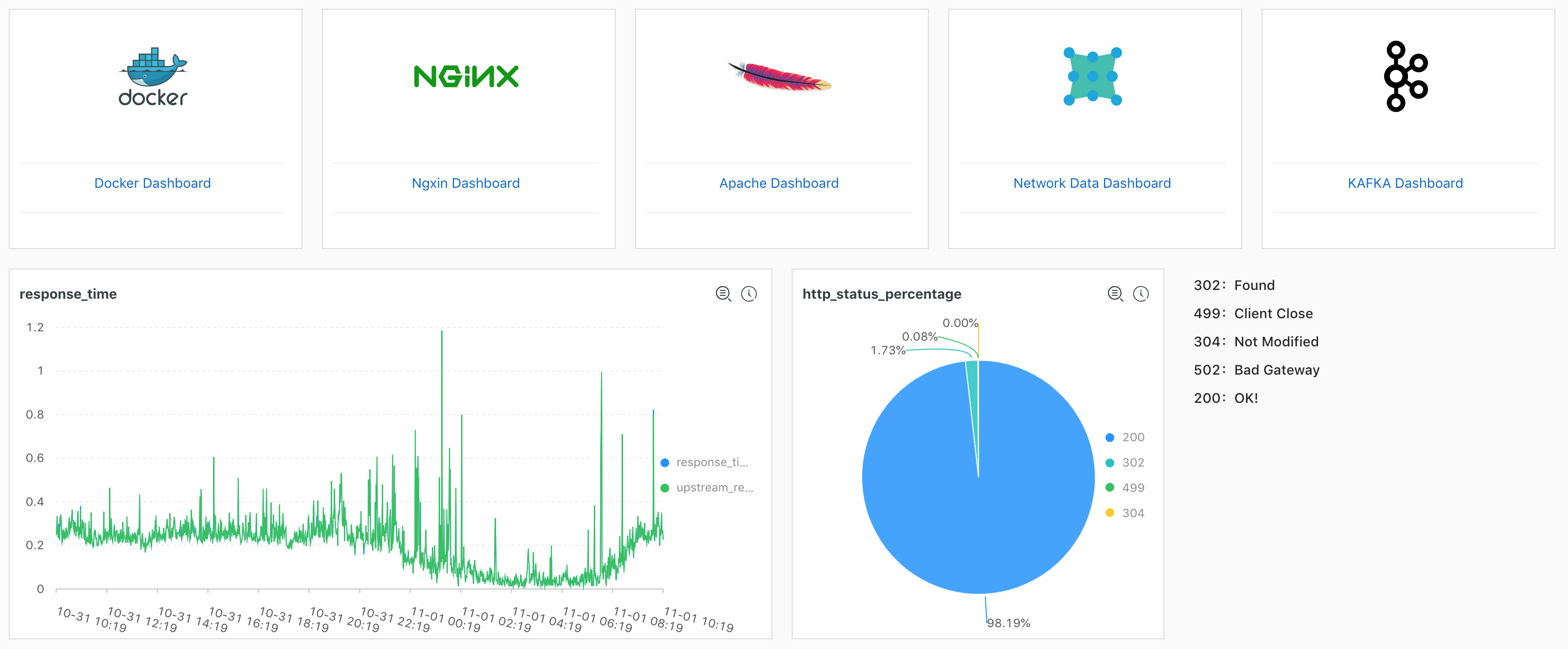Click the 0.00% pie label
This screenshot has height=649, width=1568.
coord(960,323)
